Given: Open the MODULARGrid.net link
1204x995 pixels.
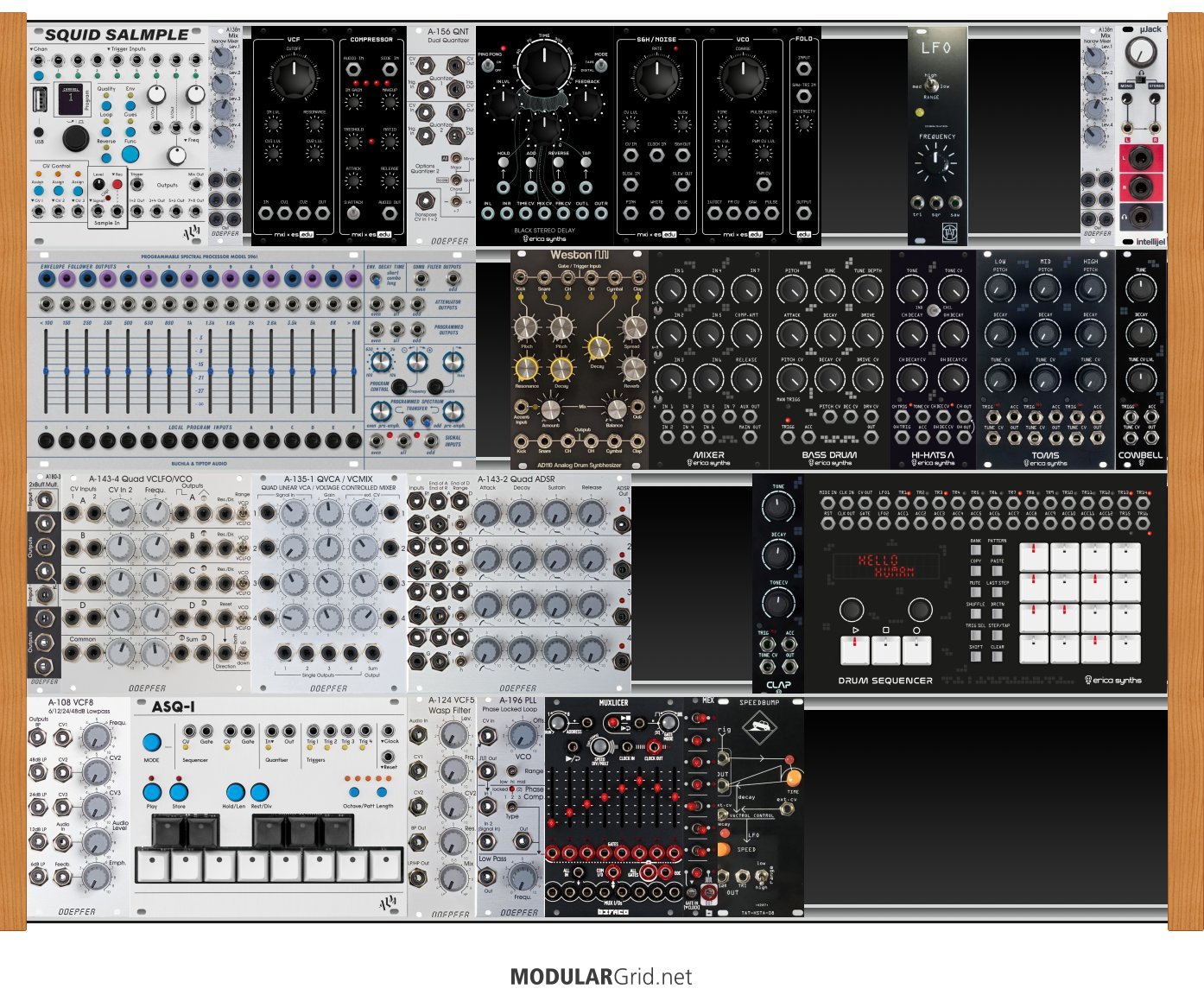Looking at the screenshot, I should tap(601, 977).
